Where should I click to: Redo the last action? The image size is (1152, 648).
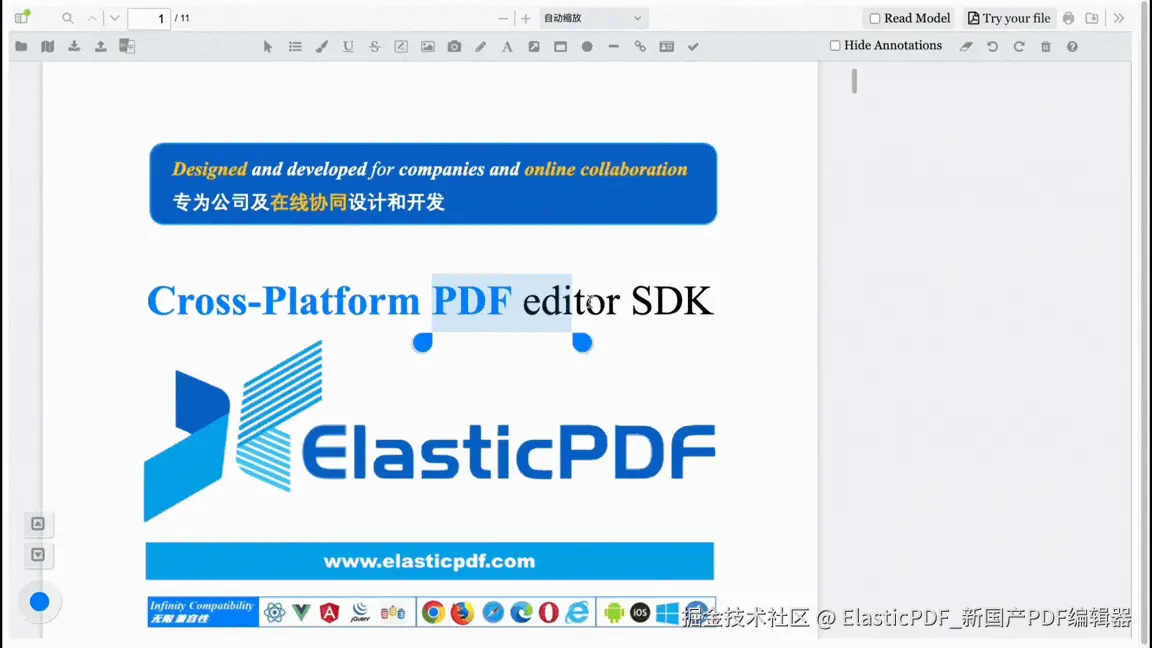click(1019, 46)
